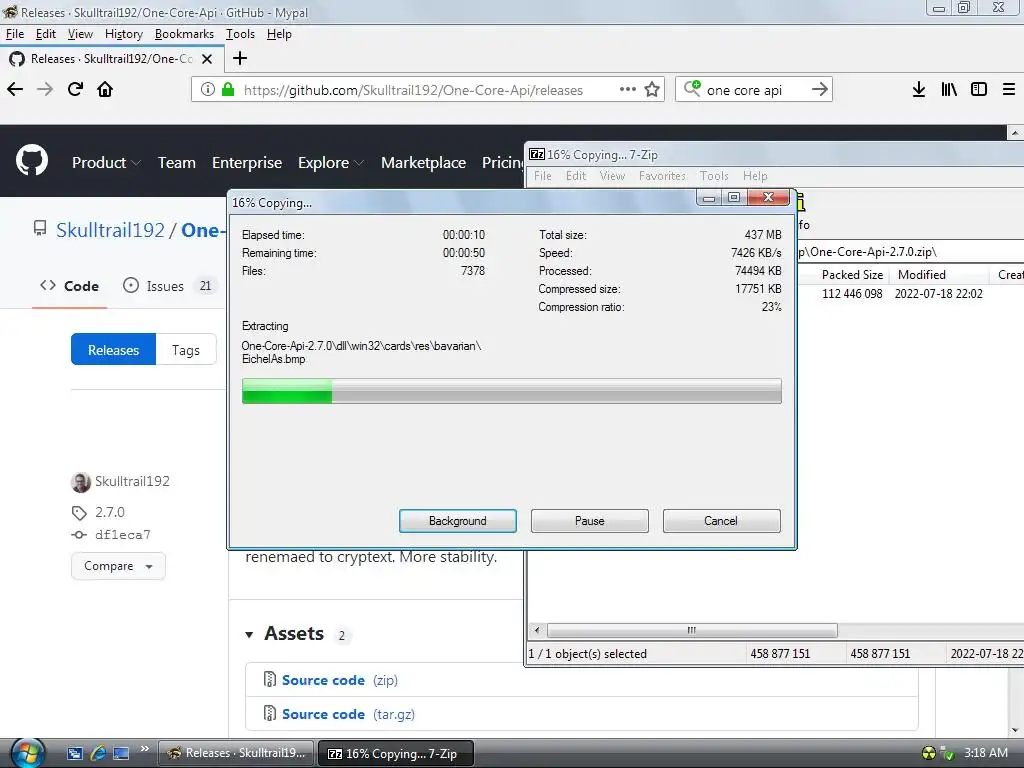
Task: Open the Compare dropdown button
Action: point(118,566)
